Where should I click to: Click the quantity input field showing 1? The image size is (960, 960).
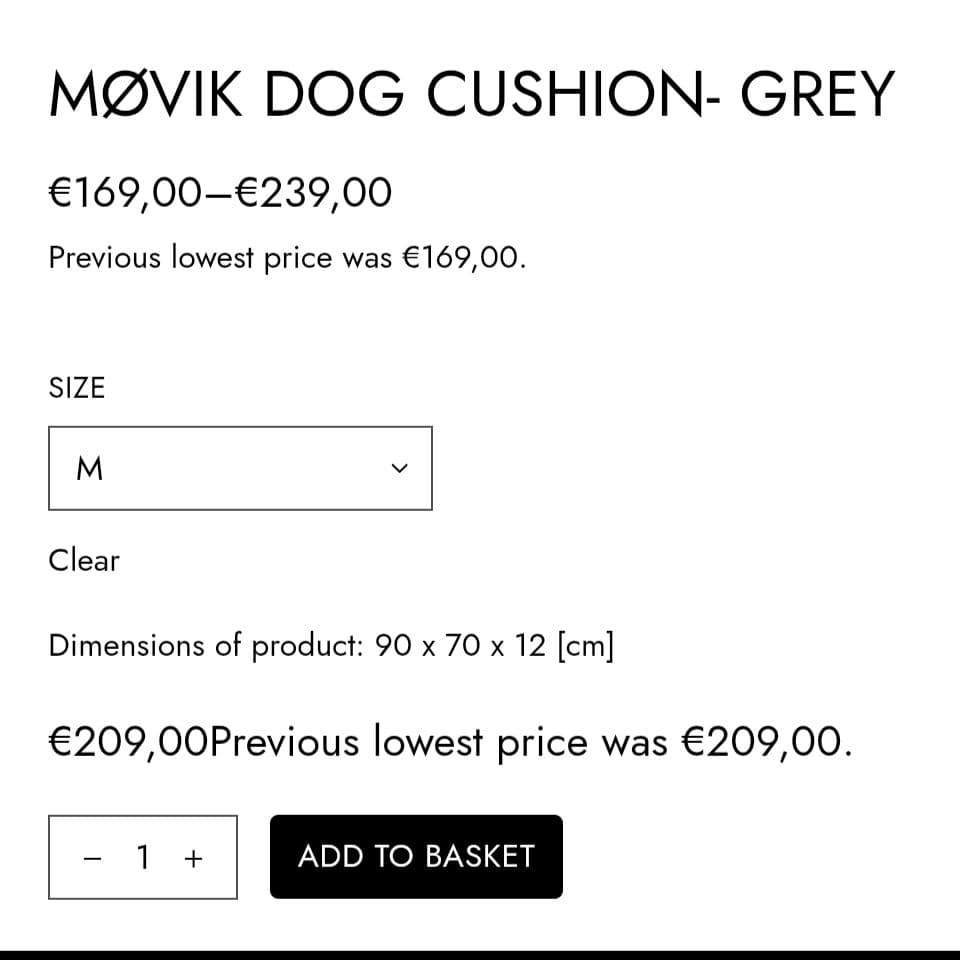tap(143, 857)
